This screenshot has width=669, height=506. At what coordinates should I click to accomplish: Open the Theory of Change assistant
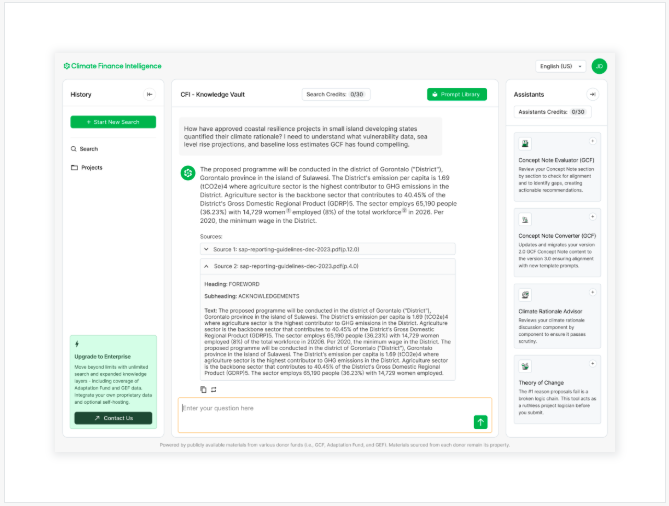(x=557, y=390)
